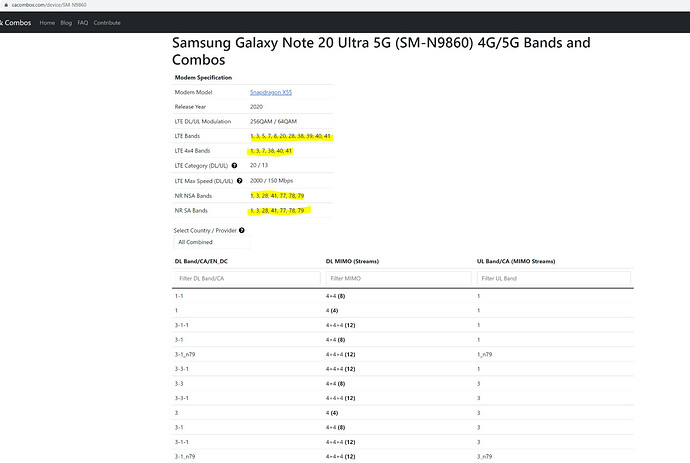Click the Modem Model label

click(x=193, y=92)
